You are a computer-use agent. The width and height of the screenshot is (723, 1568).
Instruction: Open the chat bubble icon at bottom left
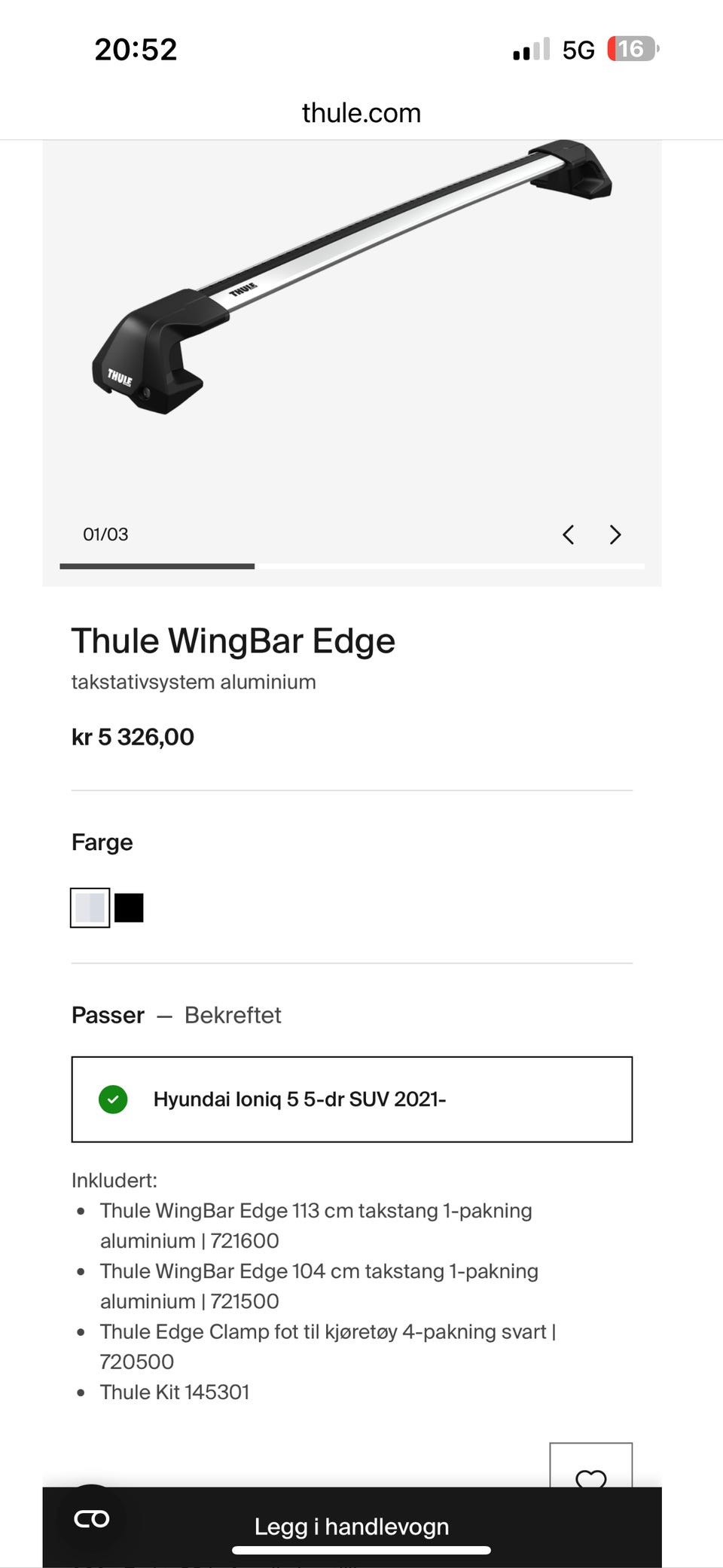[92, 1518]
